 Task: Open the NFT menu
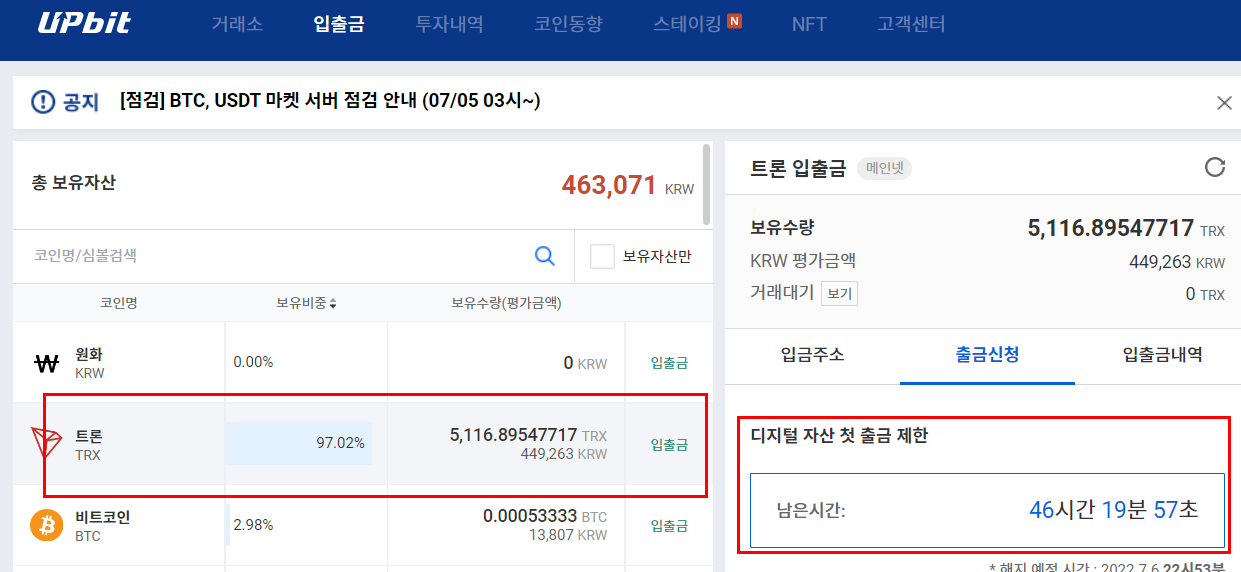pos(809,24)
